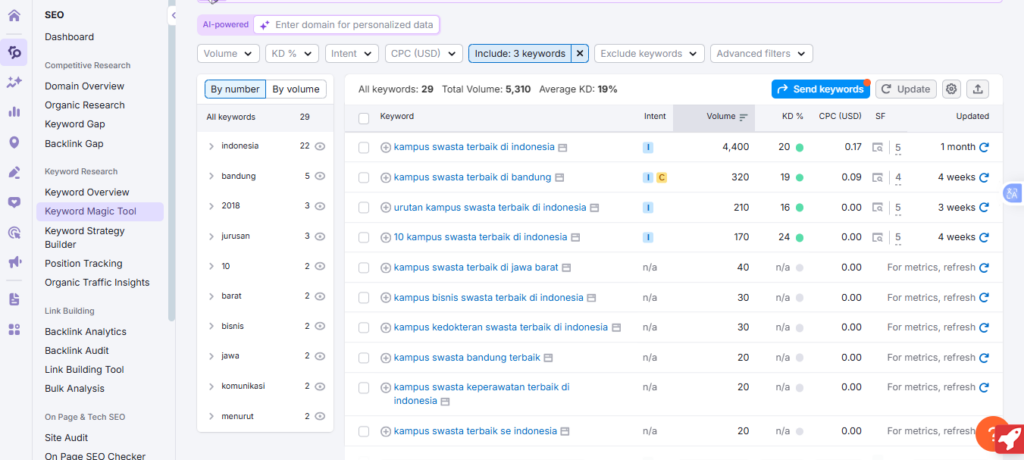The image size is (1024, 460).
Task: Check the box for 10 kampus swasta terbaik di indonesia
Action: click(364, 237)
